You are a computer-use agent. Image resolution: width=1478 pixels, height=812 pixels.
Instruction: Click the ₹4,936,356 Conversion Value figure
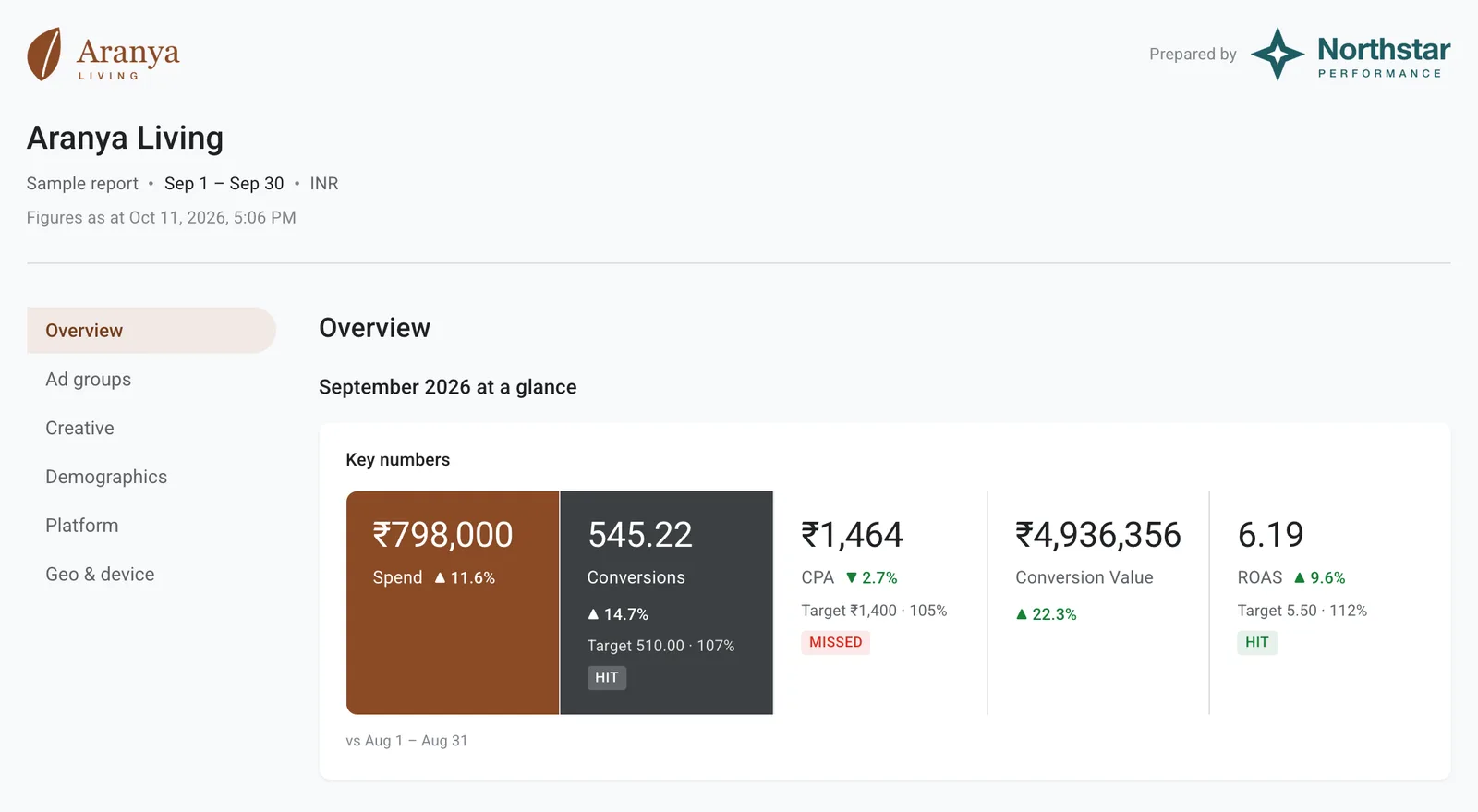[x=1098, y=535]
